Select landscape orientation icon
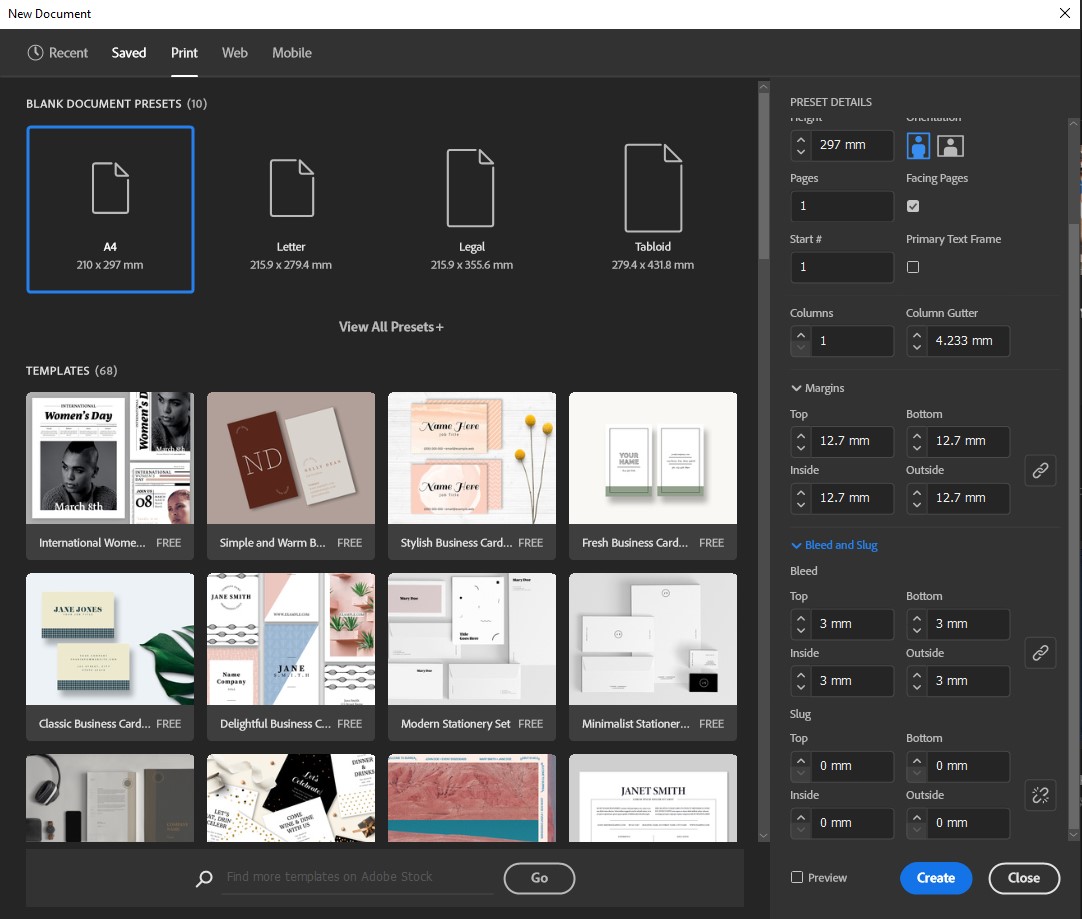 950,145
